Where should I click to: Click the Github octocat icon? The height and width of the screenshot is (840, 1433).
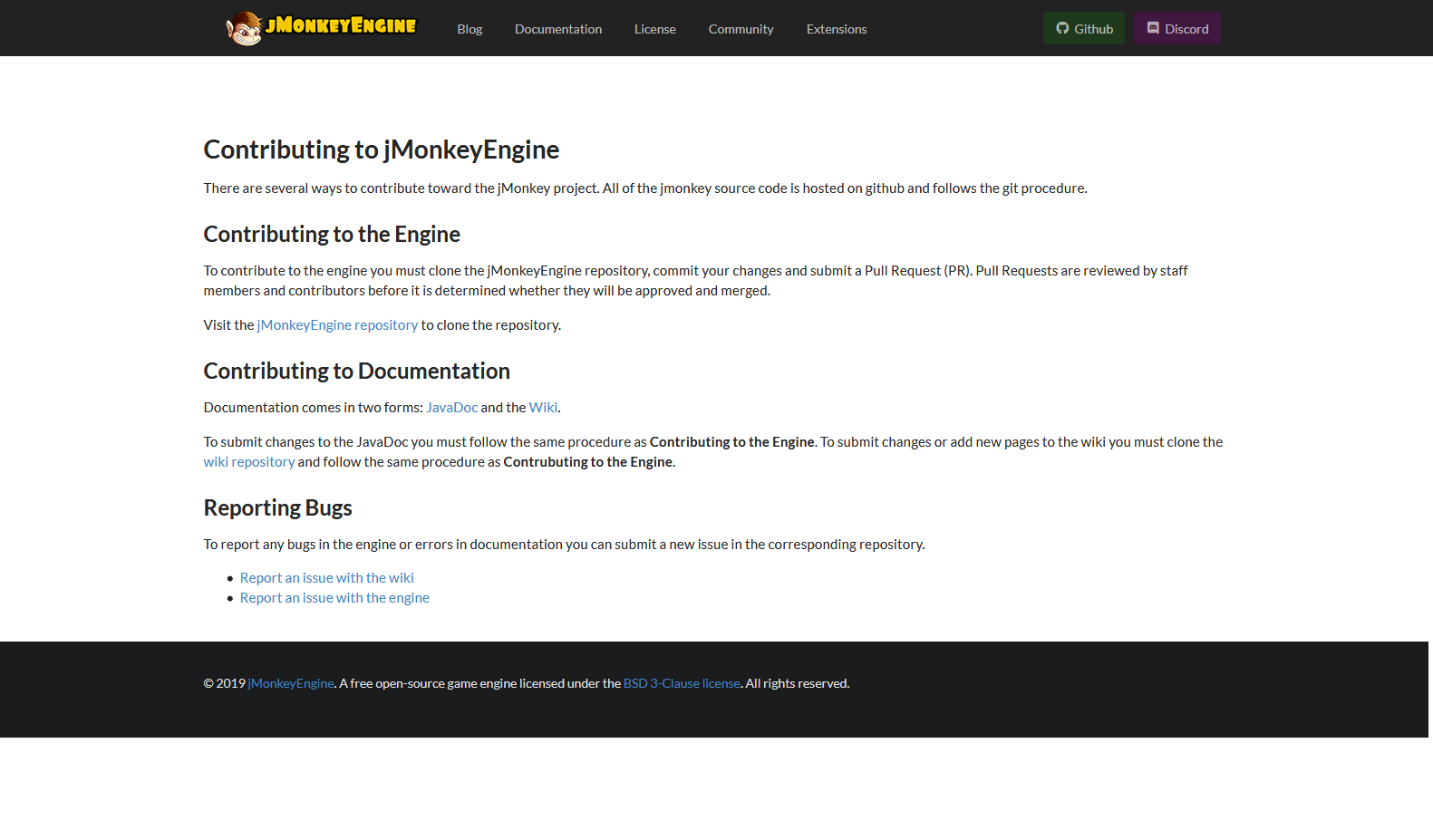(1062, 28)
